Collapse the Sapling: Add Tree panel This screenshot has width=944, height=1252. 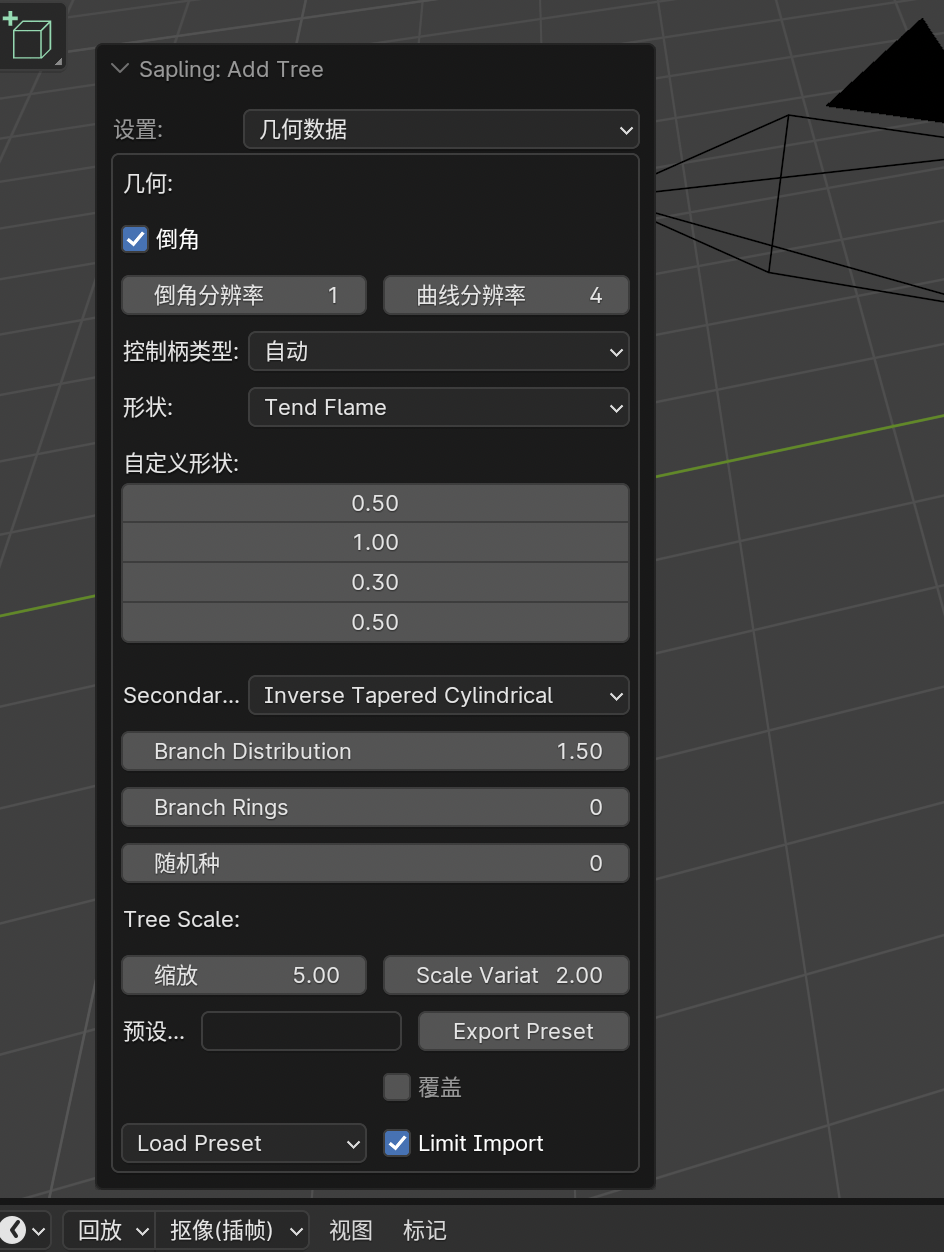click(120, 69)
